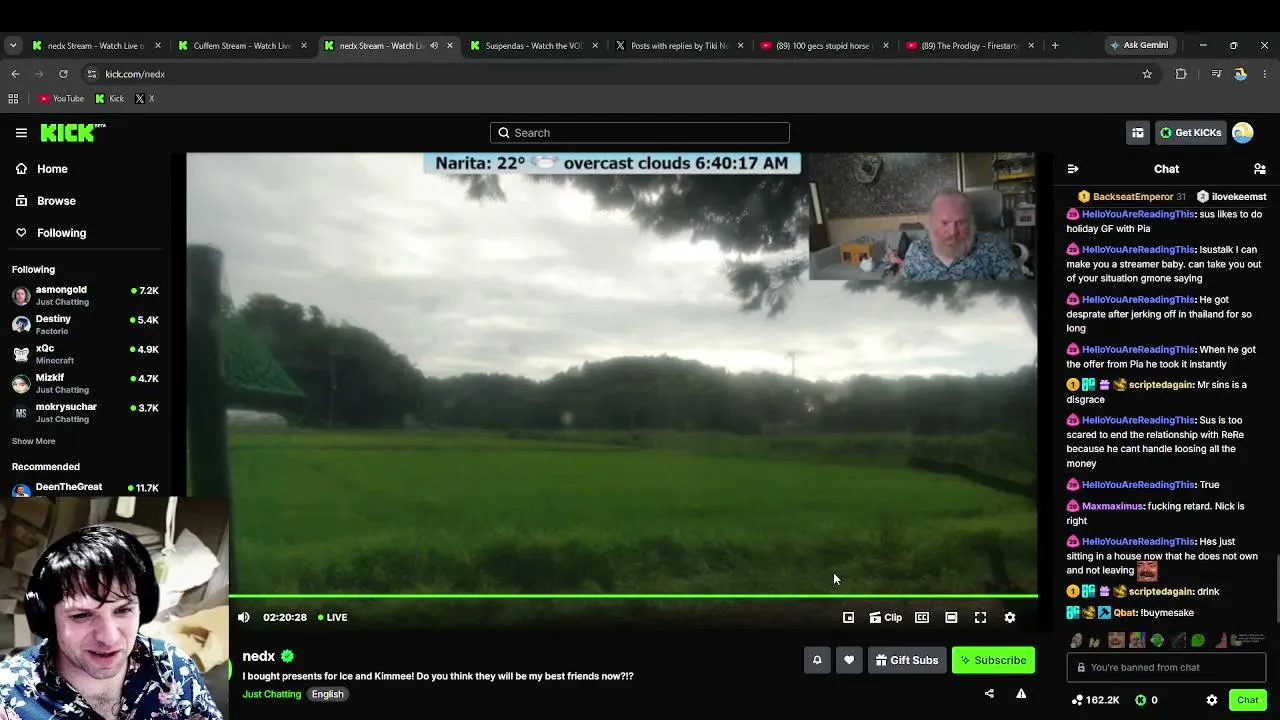The width and height of the screenshot is (1280, 720).
Task: Click the English language tag
Action: click(x=327, y=694)
